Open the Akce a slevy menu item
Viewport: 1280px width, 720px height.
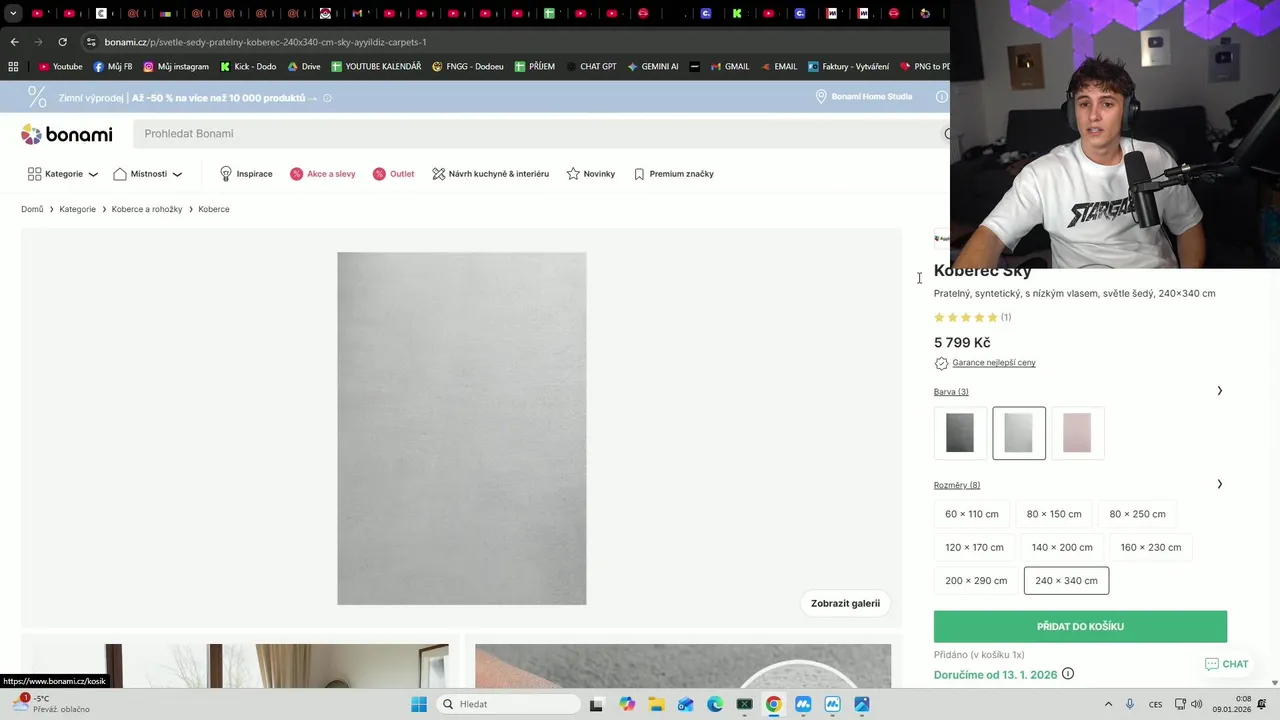pos(323,174)
